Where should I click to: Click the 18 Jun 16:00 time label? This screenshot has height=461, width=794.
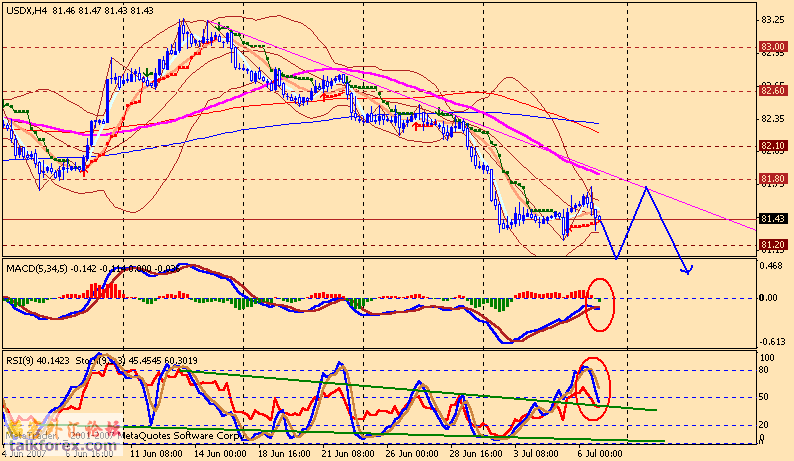point(284,453)
